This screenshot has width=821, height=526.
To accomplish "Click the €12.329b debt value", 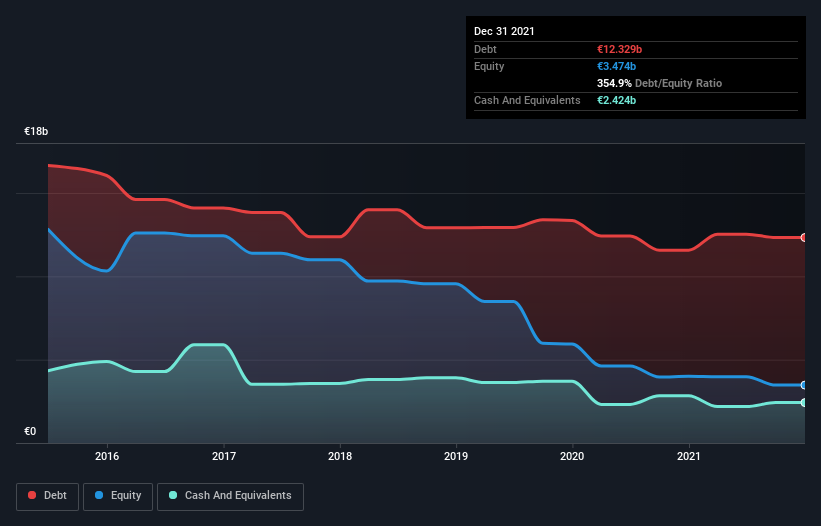I will point(619,49).
